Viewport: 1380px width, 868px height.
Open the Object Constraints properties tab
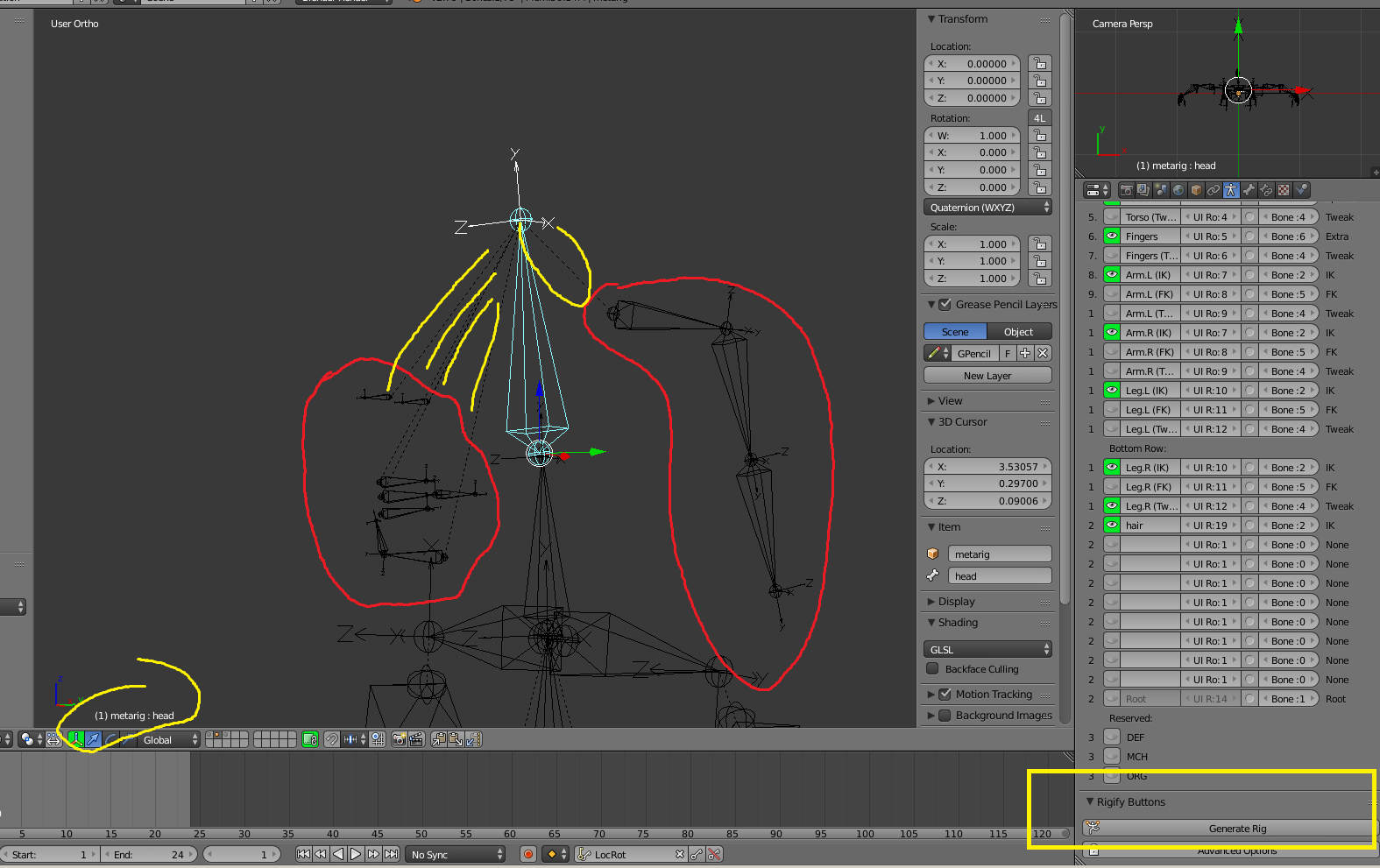coord(1214,190)
